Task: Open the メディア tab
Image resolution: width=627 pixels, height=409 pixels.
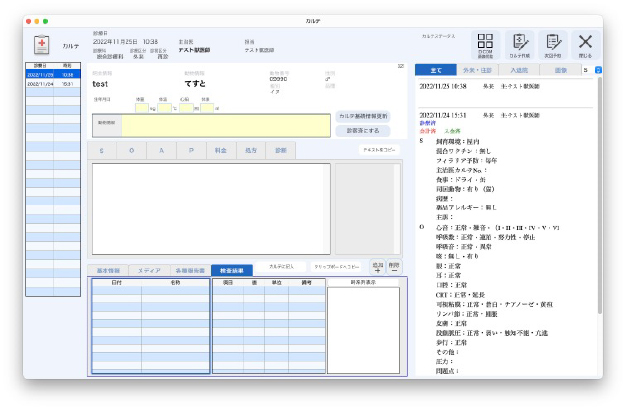Action: point(148,270)
